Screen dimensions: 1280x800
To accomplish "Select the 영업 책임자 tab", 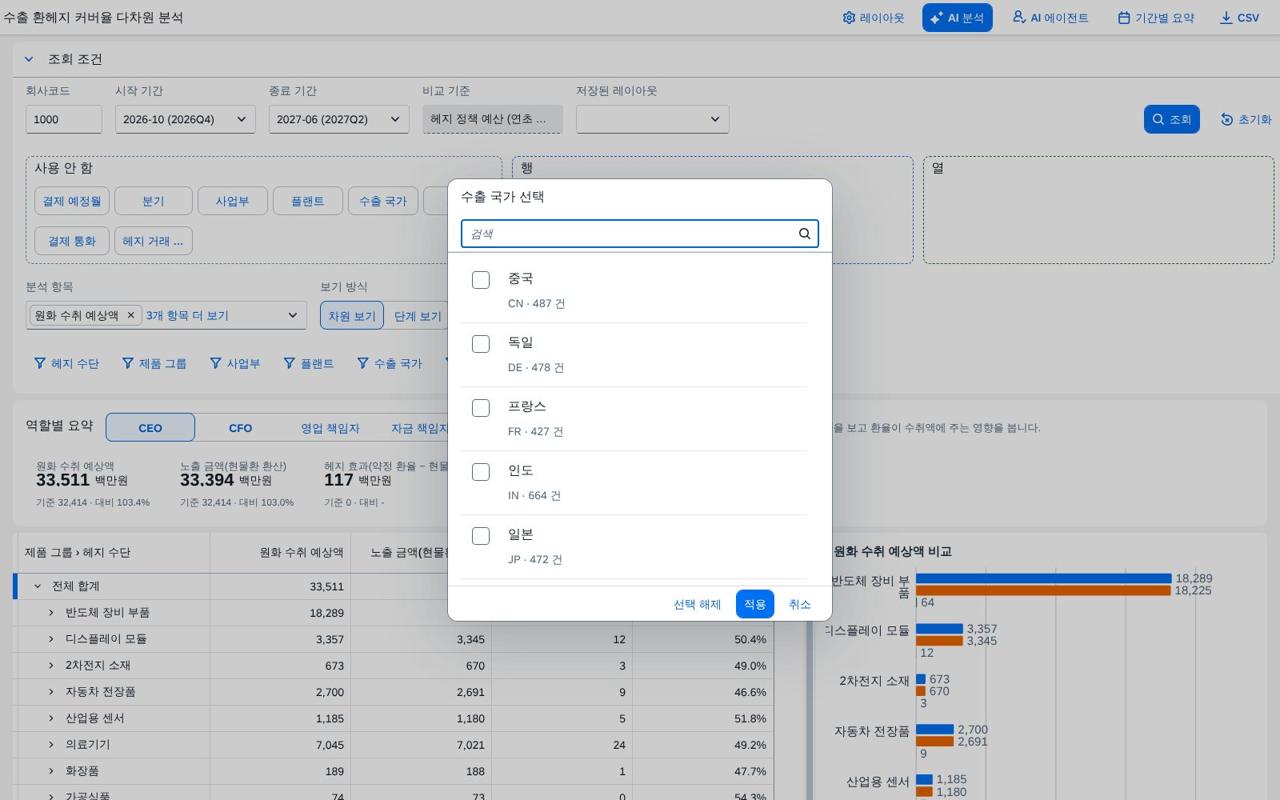I will (x=330, y=428).
